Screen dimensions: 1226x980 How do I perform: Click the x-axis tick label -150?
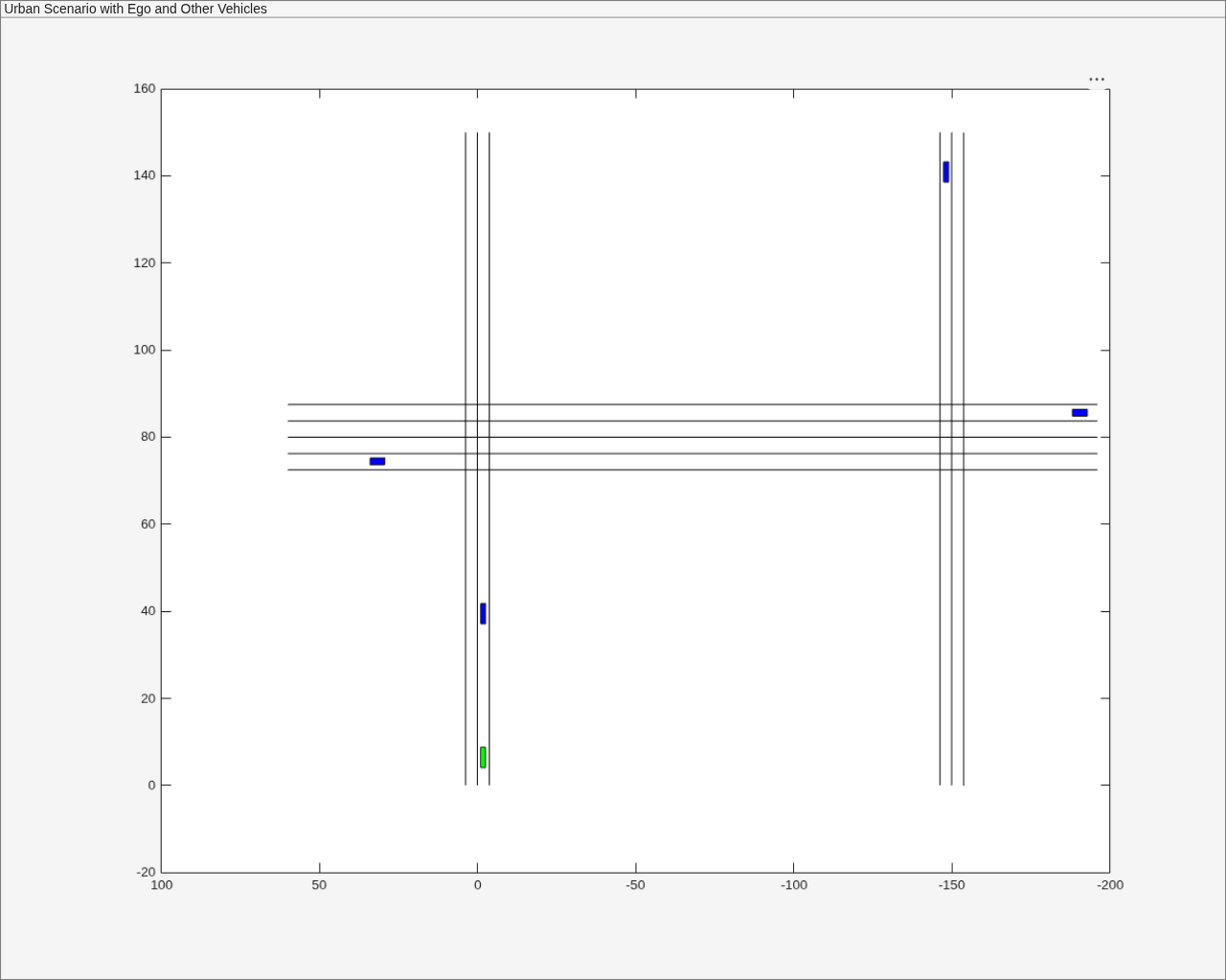pyautogui.click(x=952, y=885)
